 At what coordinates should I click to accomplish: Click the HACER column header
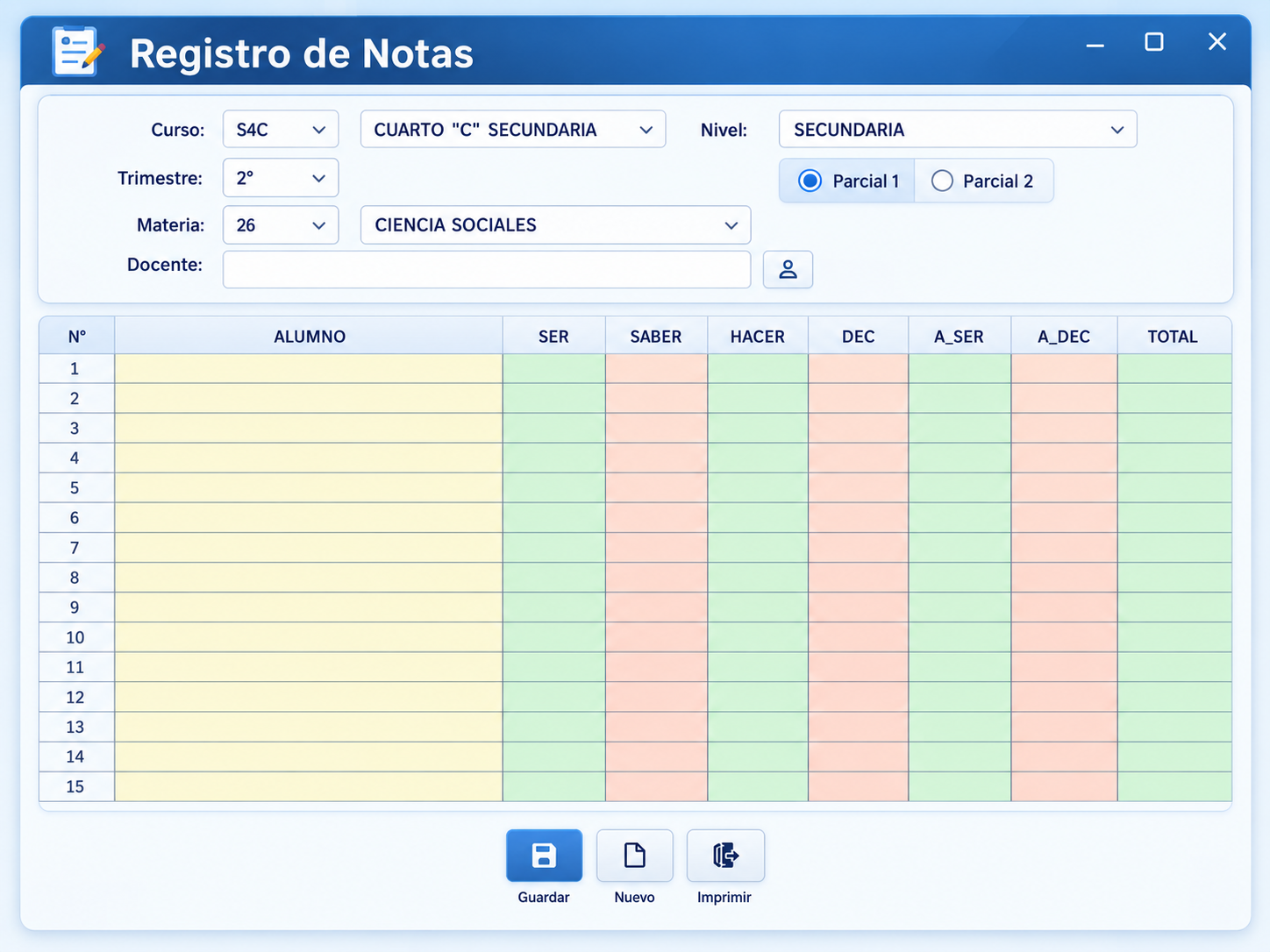pos(758,337)
